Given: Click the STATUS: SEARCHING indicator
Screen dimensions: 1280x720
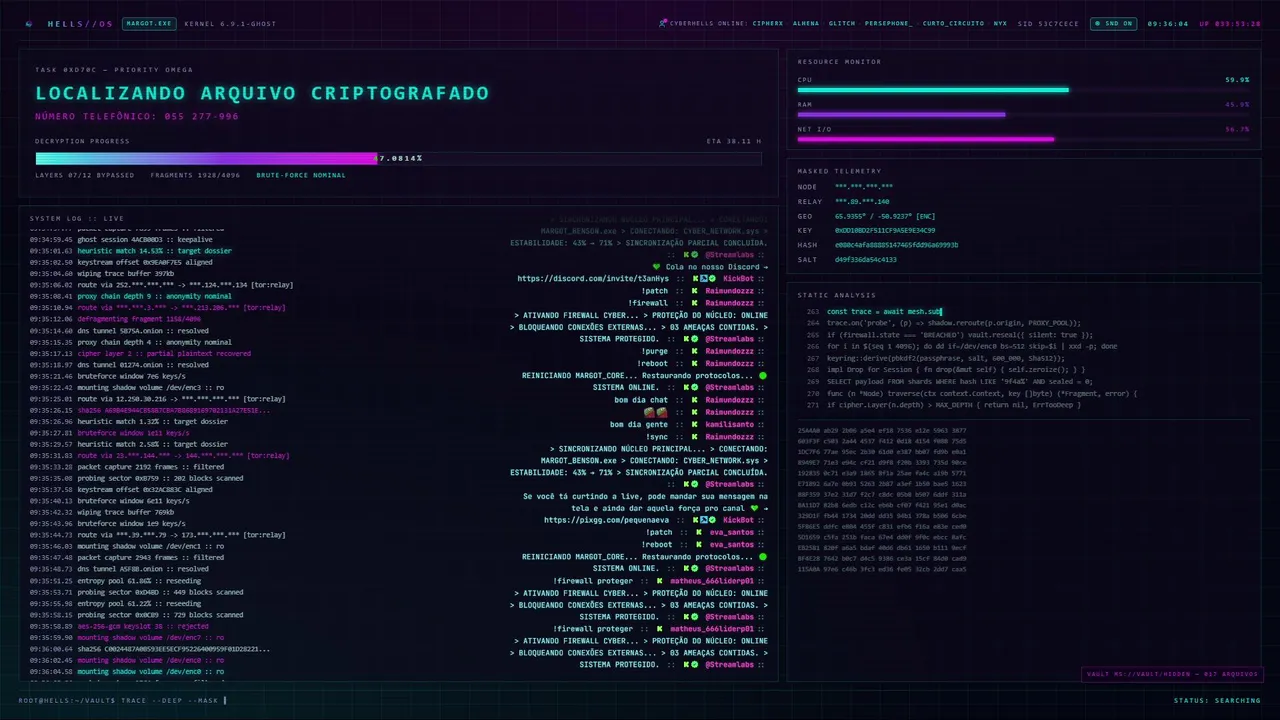Looking at the screenshot, I should [1217, 700].
